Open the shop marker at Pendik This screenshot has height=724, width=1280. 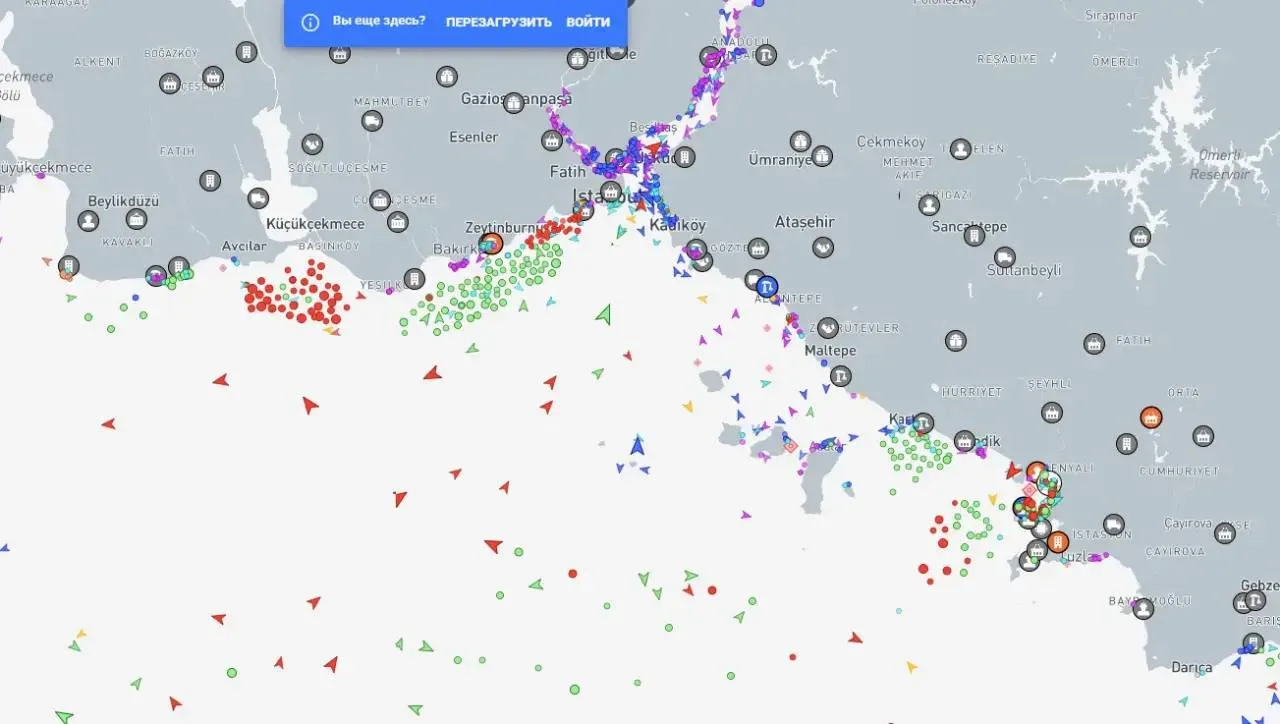point(964,440)
